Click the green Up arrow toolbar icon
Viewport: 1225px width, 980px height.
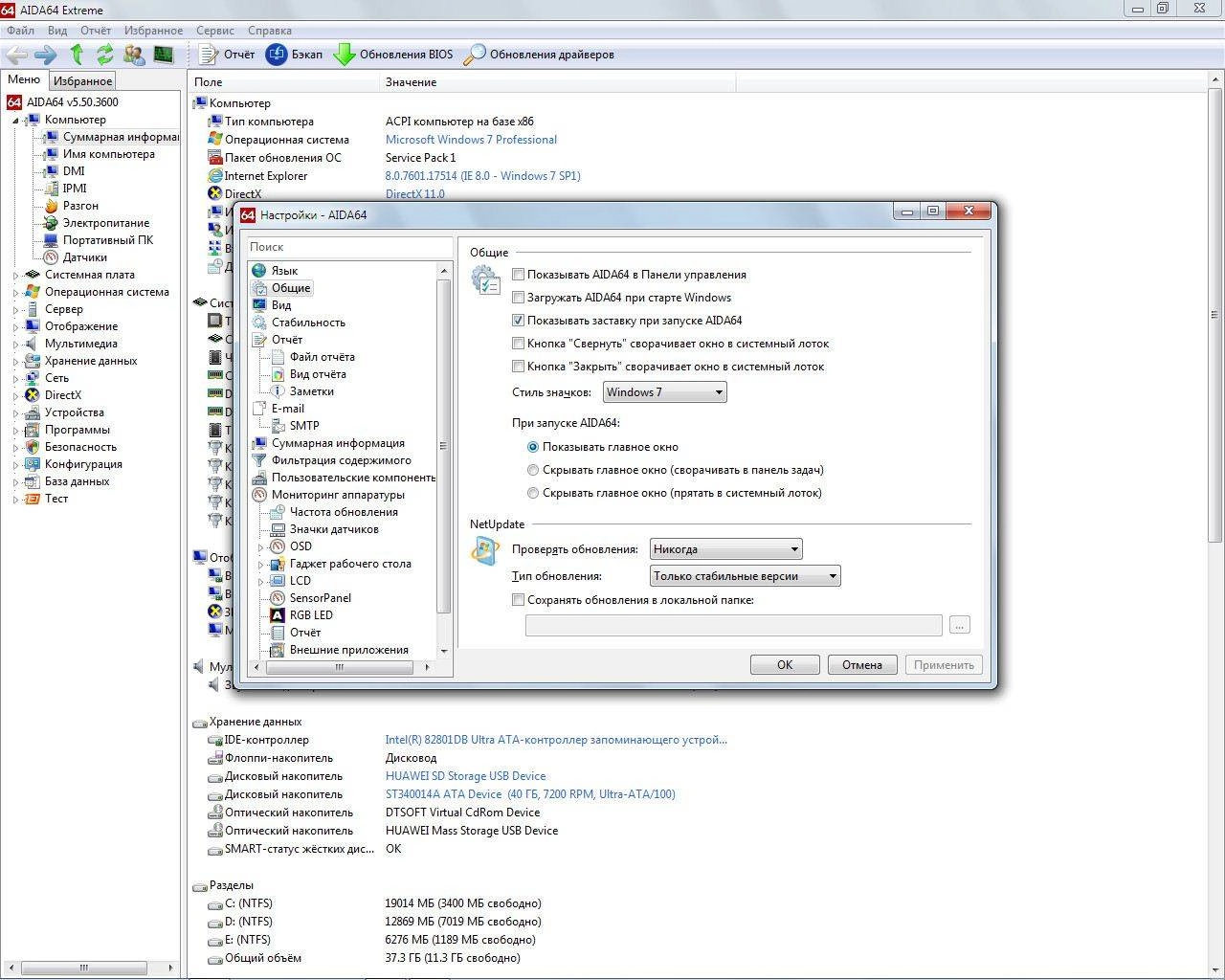(77, 55)
